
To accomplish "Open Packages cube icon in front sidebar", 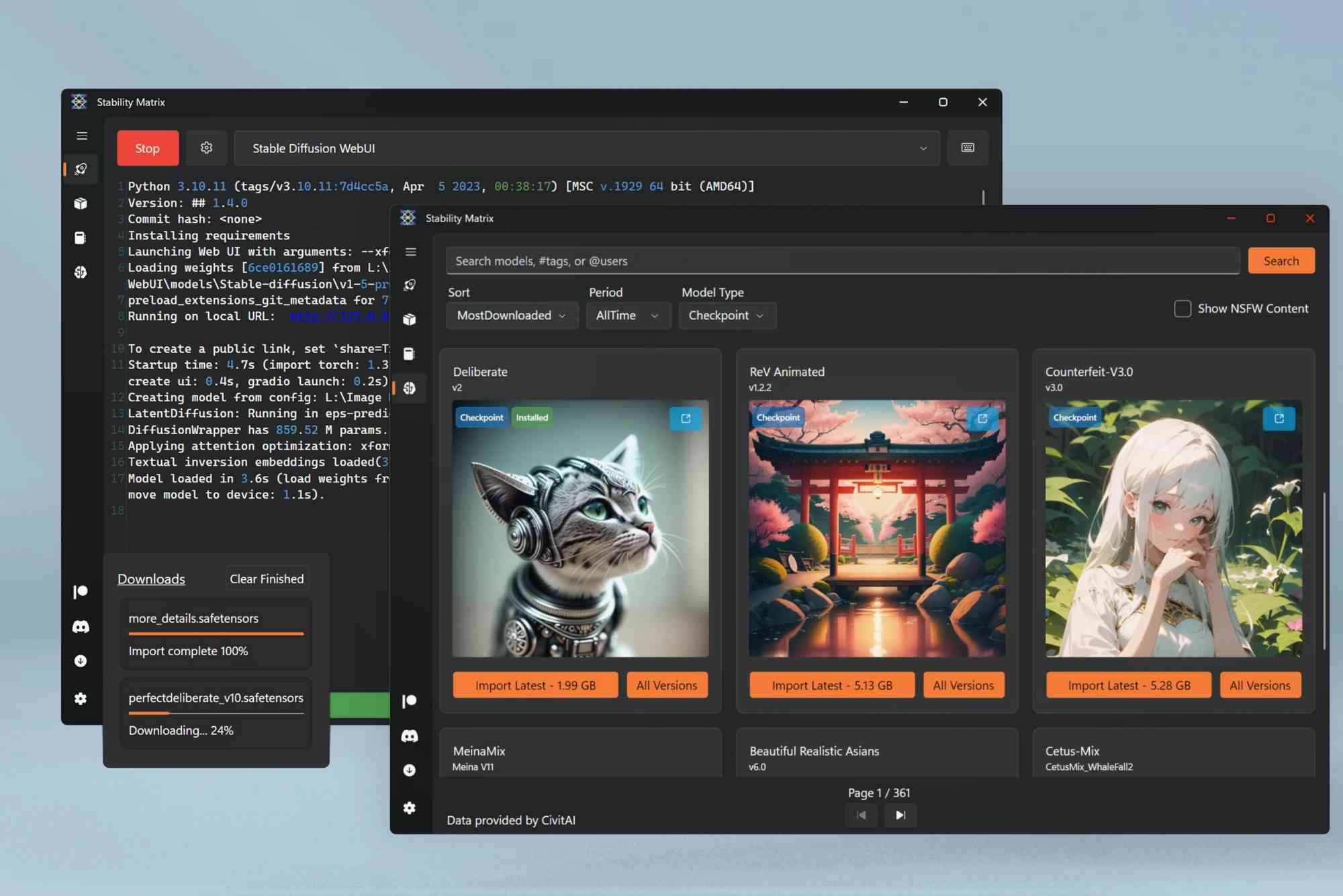I will coord(410,319).
